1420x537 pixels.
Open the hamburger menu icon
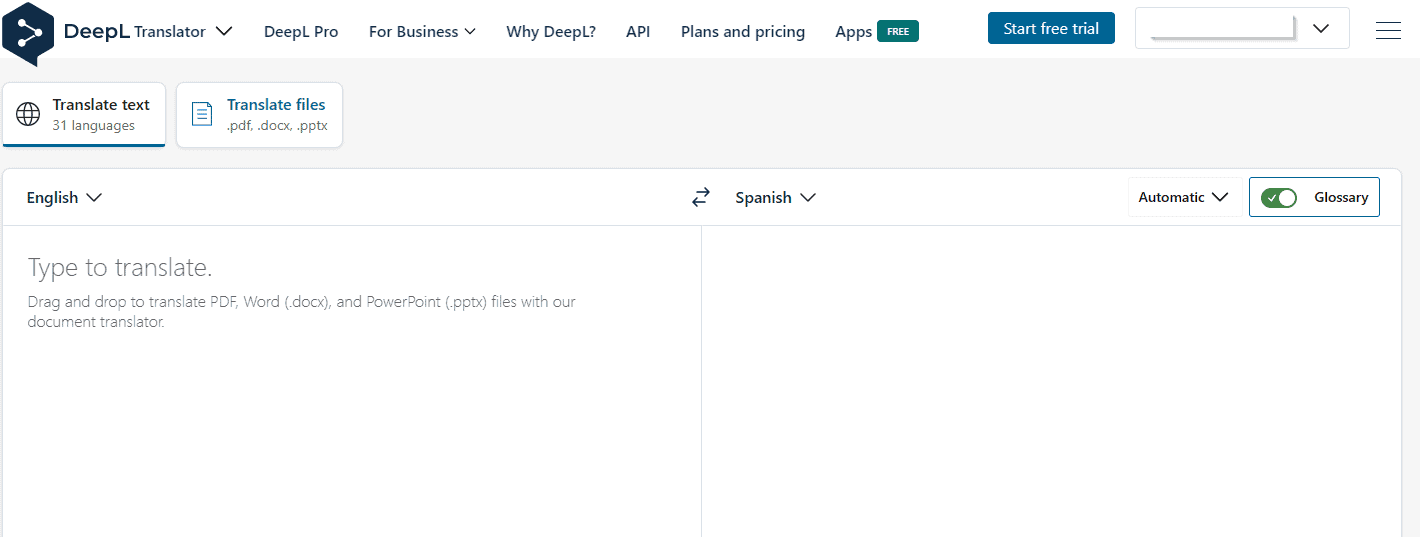[1388, 30]
